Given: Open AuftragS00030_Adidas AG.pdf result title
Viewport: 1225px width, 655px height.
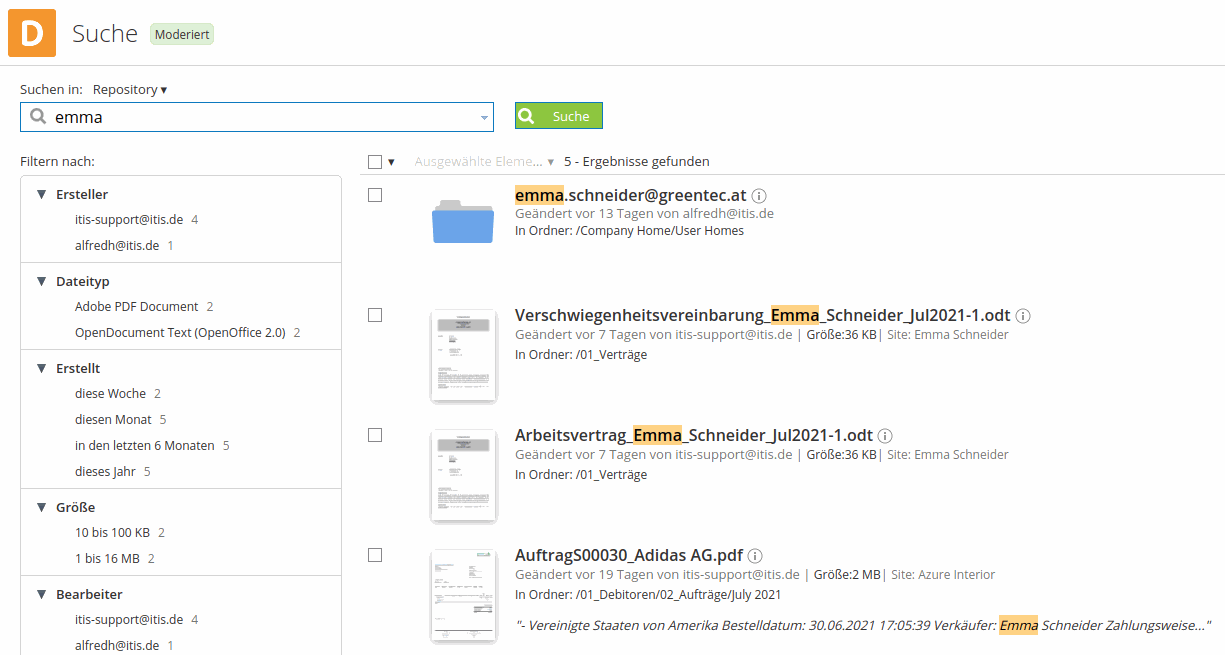Looking at the screenshot, I should 629,555.
